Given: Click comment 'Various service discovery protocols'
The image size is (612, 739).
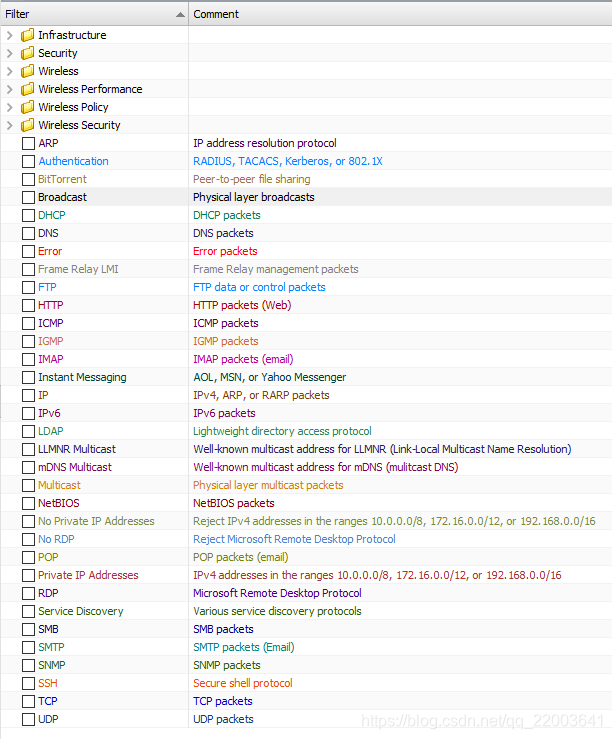Looking at the screenshot, I should point(277,611).
